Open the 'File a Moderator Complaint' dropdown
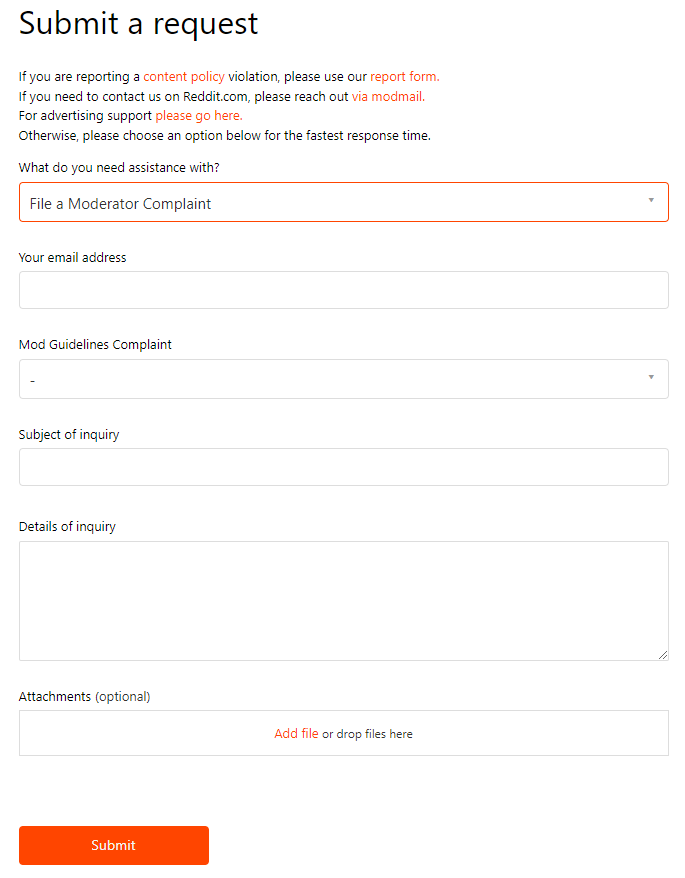 [330, 203]
